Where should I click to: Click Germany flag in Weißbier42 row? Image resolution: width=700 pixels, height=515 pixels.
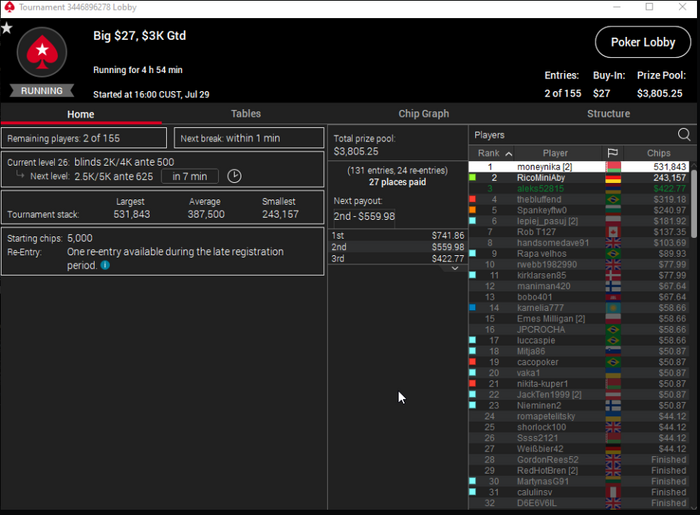point(613,449)
